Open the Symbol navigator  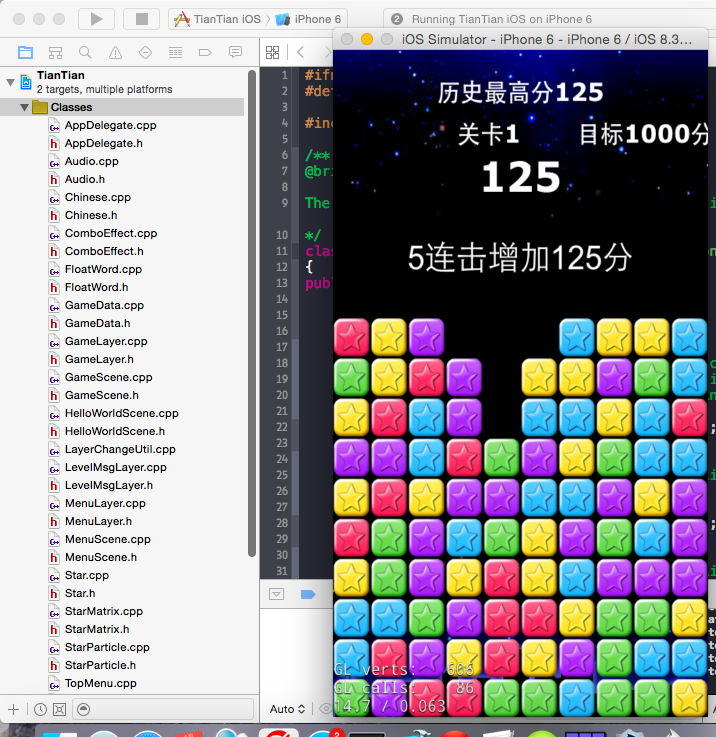coord(55,52)
